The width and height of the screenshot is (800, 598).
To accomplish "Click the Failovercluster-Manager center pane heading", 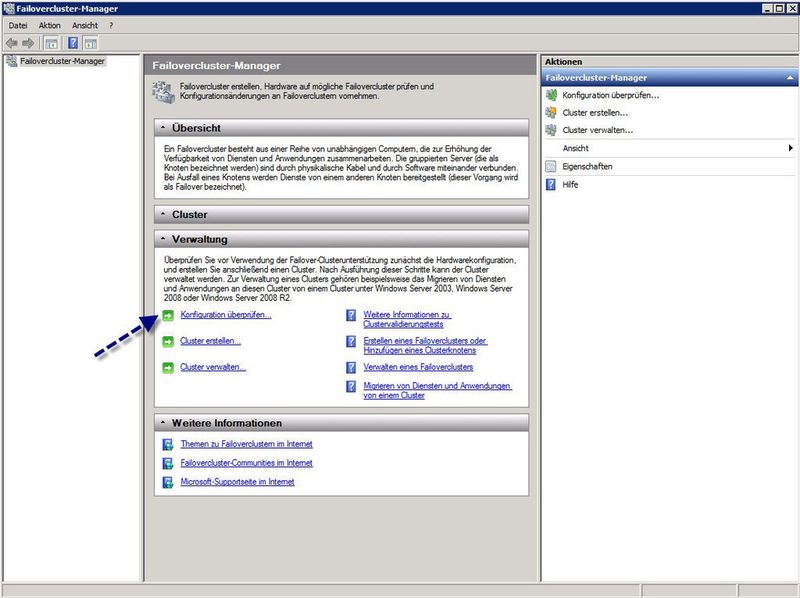I will [216, 66].
